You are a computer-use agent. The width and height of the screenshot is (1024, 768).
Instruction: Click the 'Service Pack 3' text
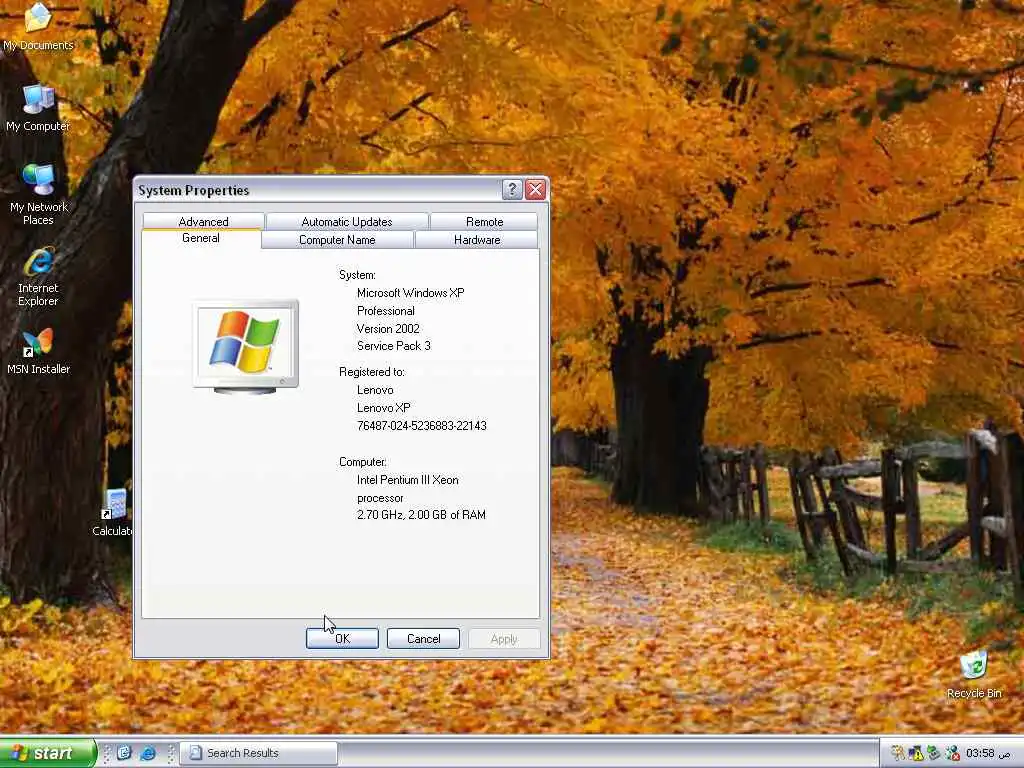click(394, 346)
